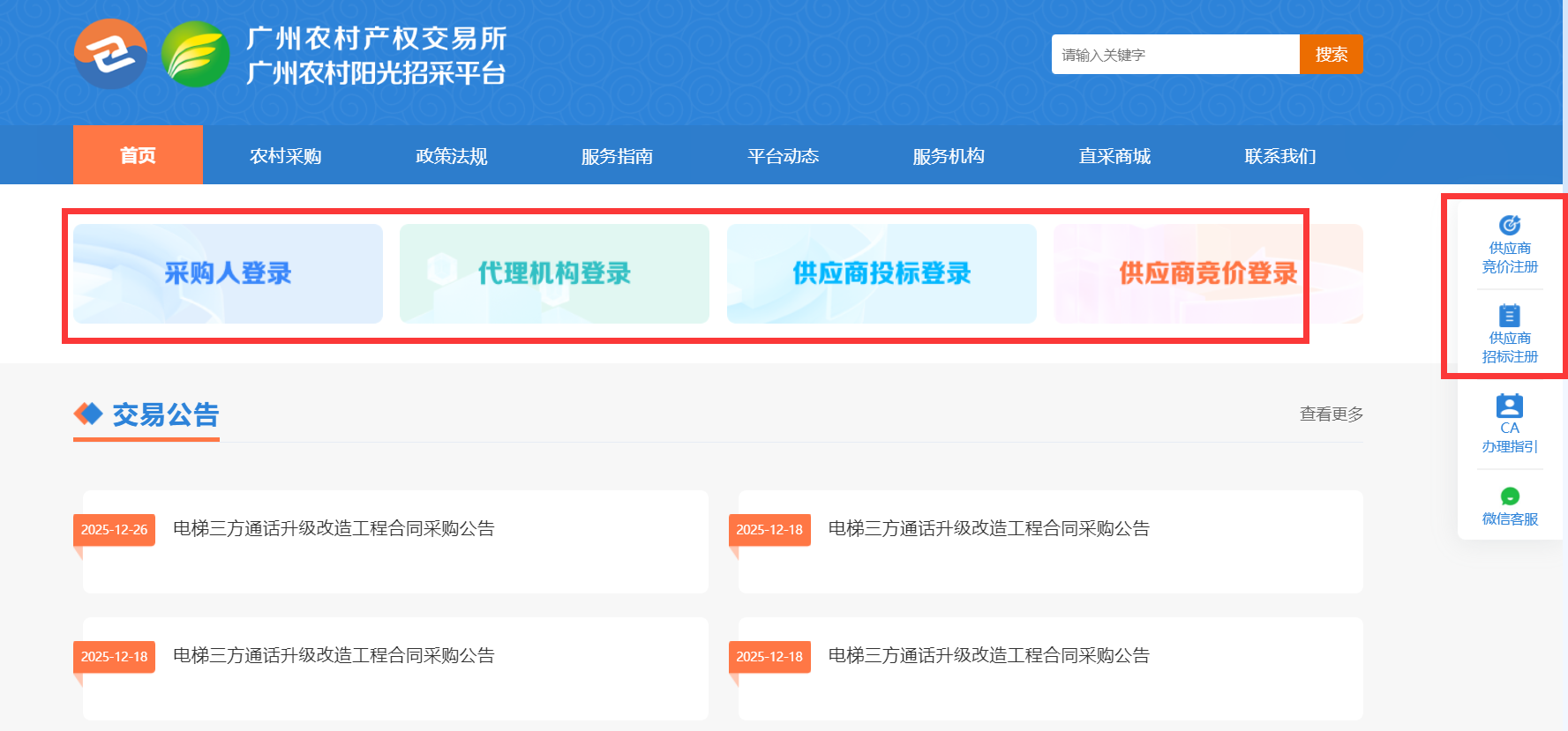Click the 查看更多 link
This screenshot has height=731, width=1568.
1331,414
